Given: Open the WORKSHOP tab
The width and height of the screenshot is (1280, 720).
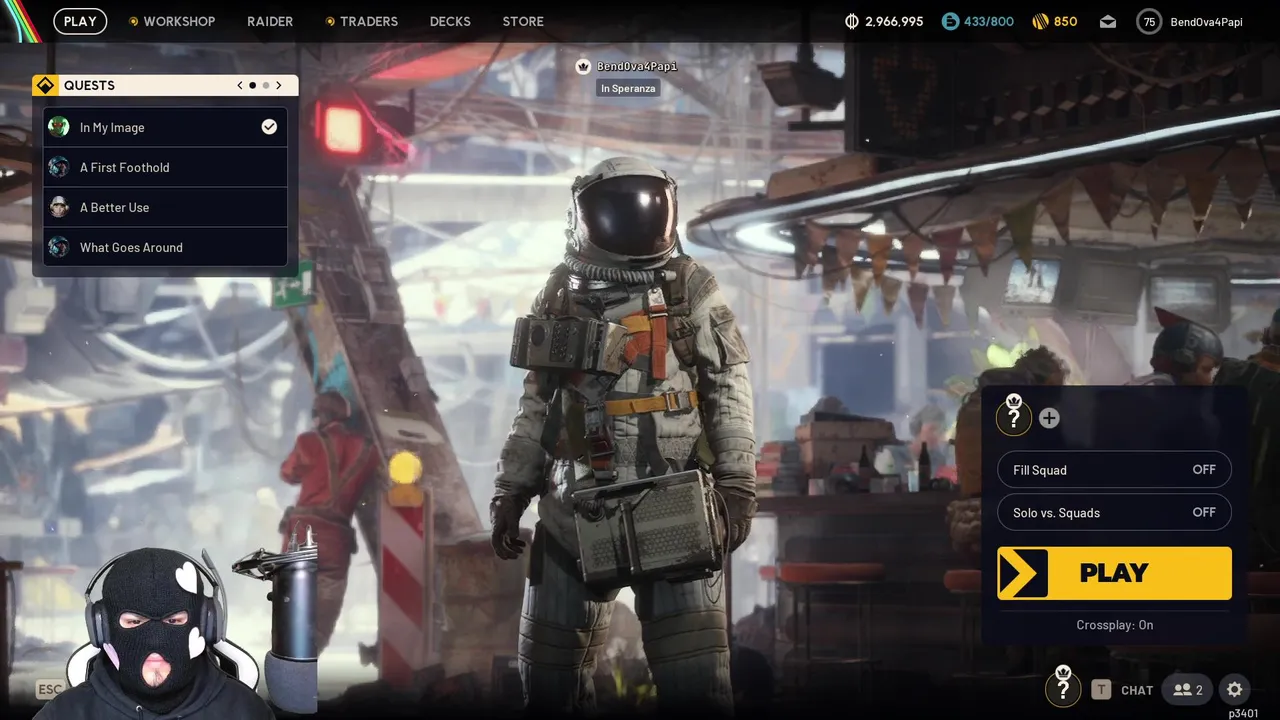Looking at the screenshot, I should [x=179, y=21].
